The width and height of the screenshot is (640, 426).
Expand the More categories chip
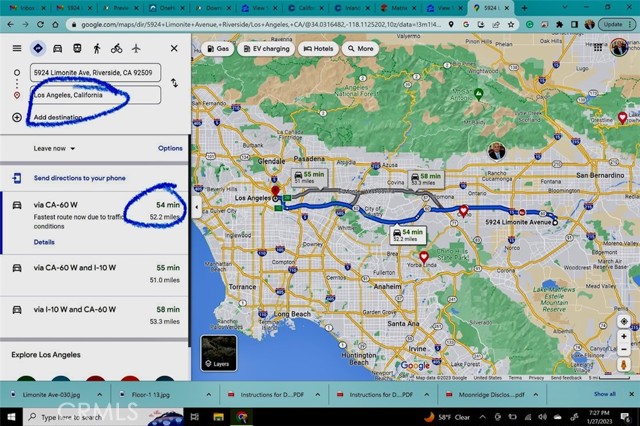coord(359,48)
